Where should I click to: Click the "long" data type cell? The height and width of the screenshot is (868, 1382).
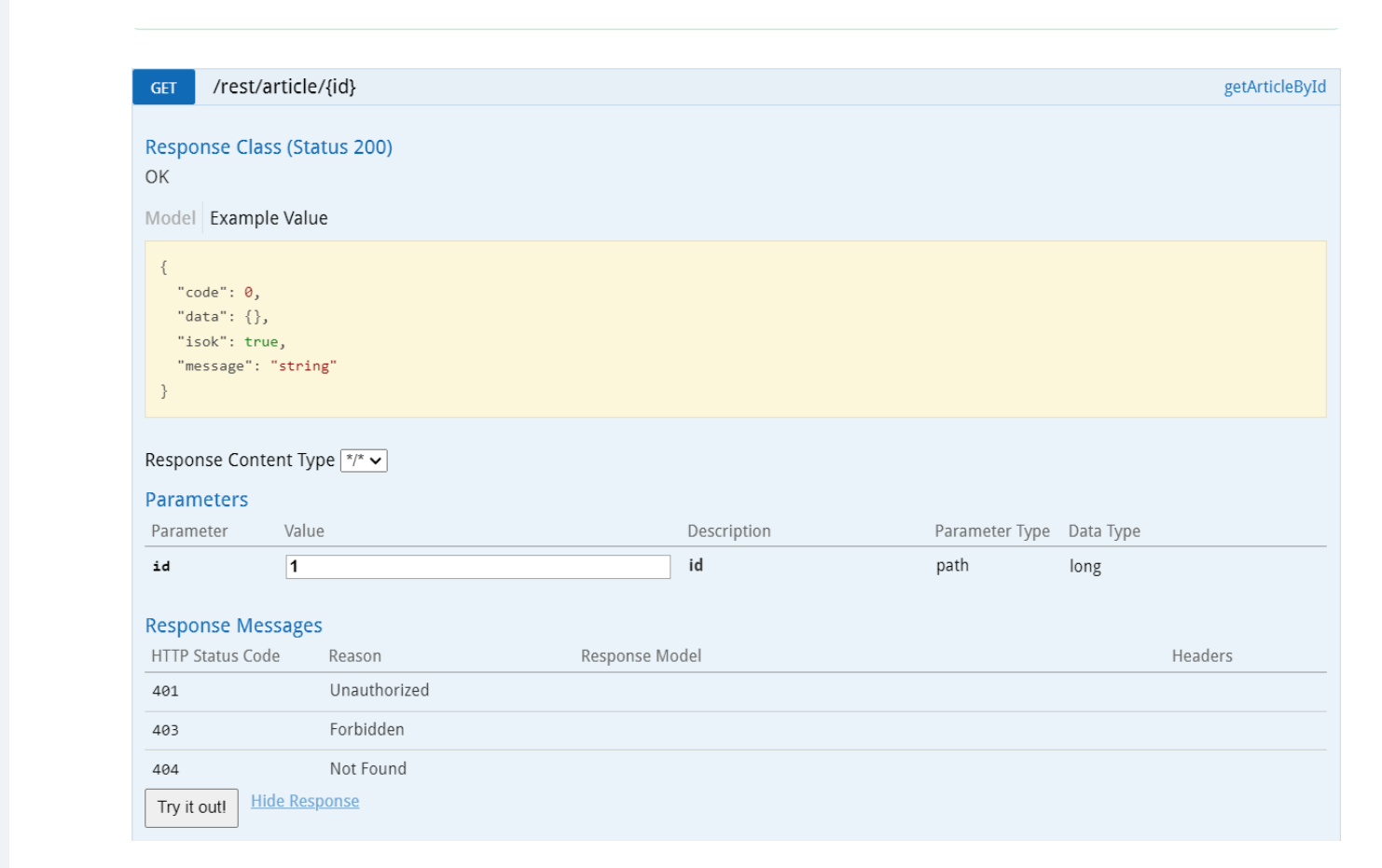1085,567
